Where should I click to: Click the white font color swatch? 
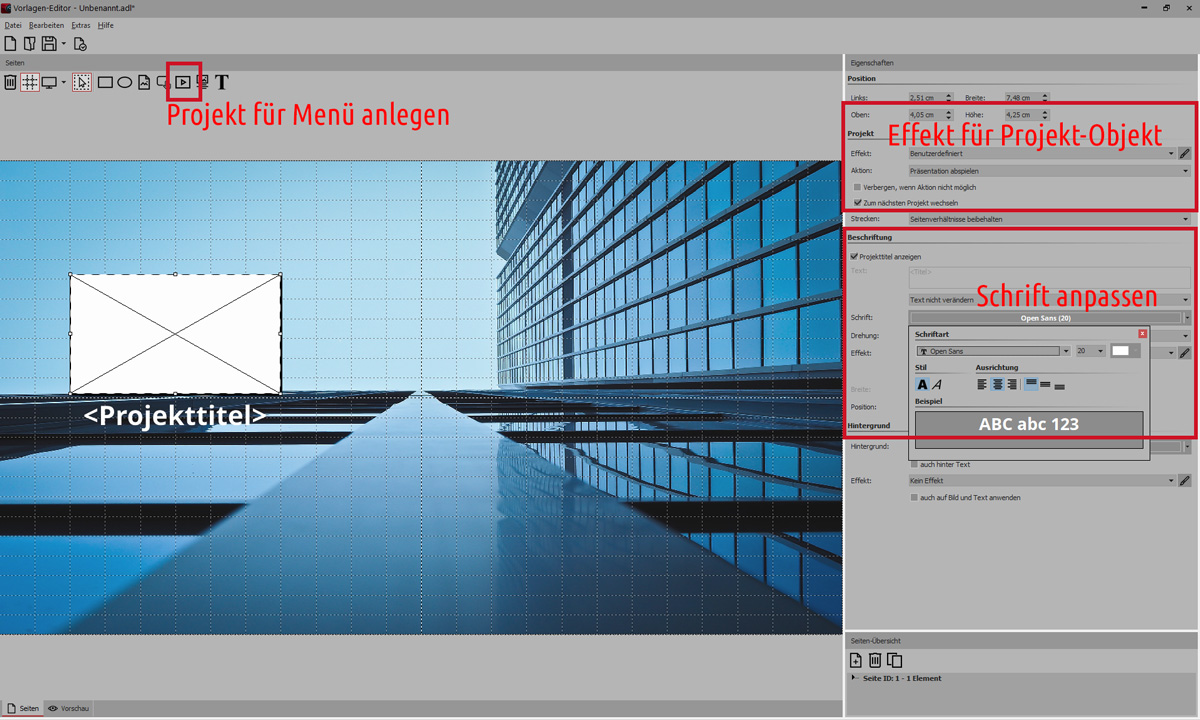1120,351
